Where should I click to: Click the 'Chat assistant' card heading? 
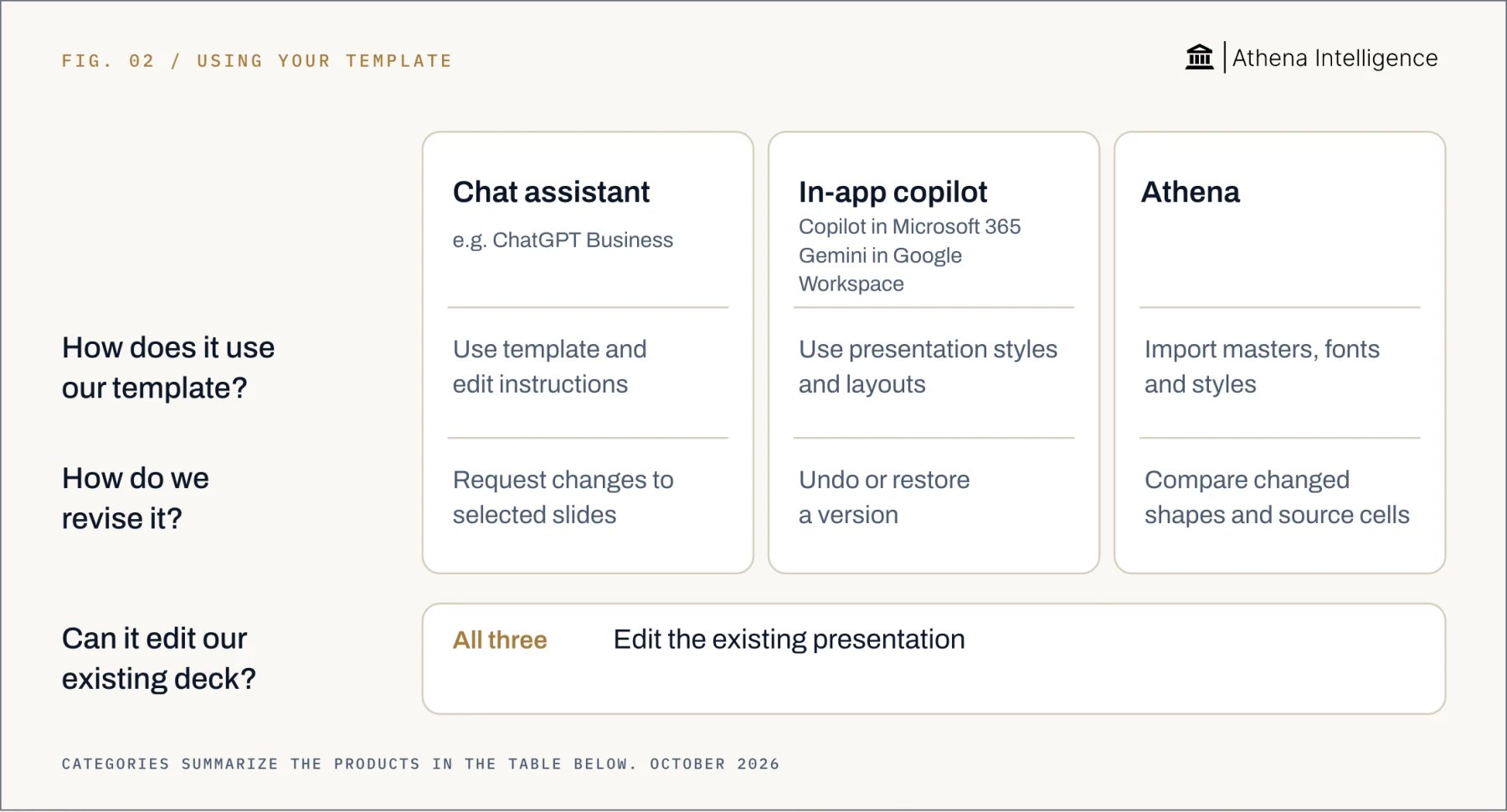(x=551, y=192)
